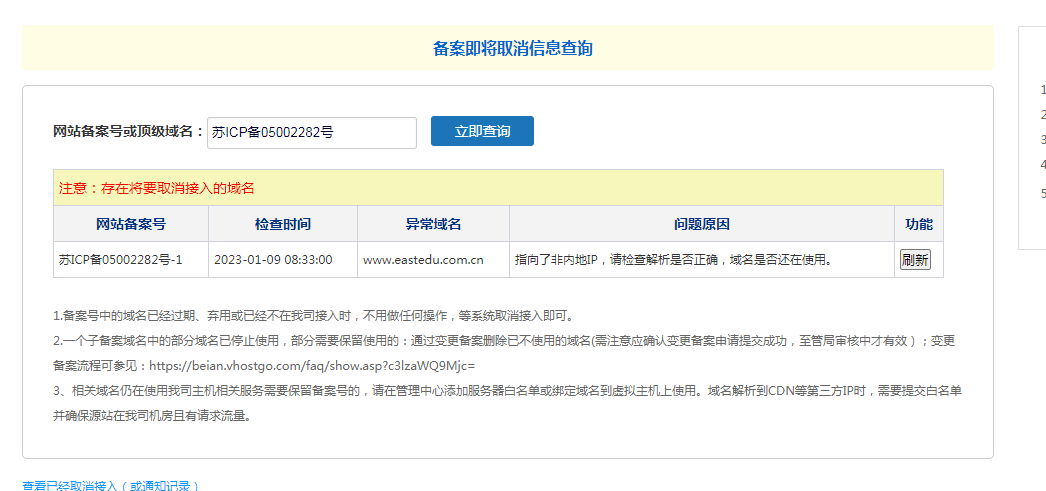
Task: Click the 立即查询 search button
Action: click(482, 131)
